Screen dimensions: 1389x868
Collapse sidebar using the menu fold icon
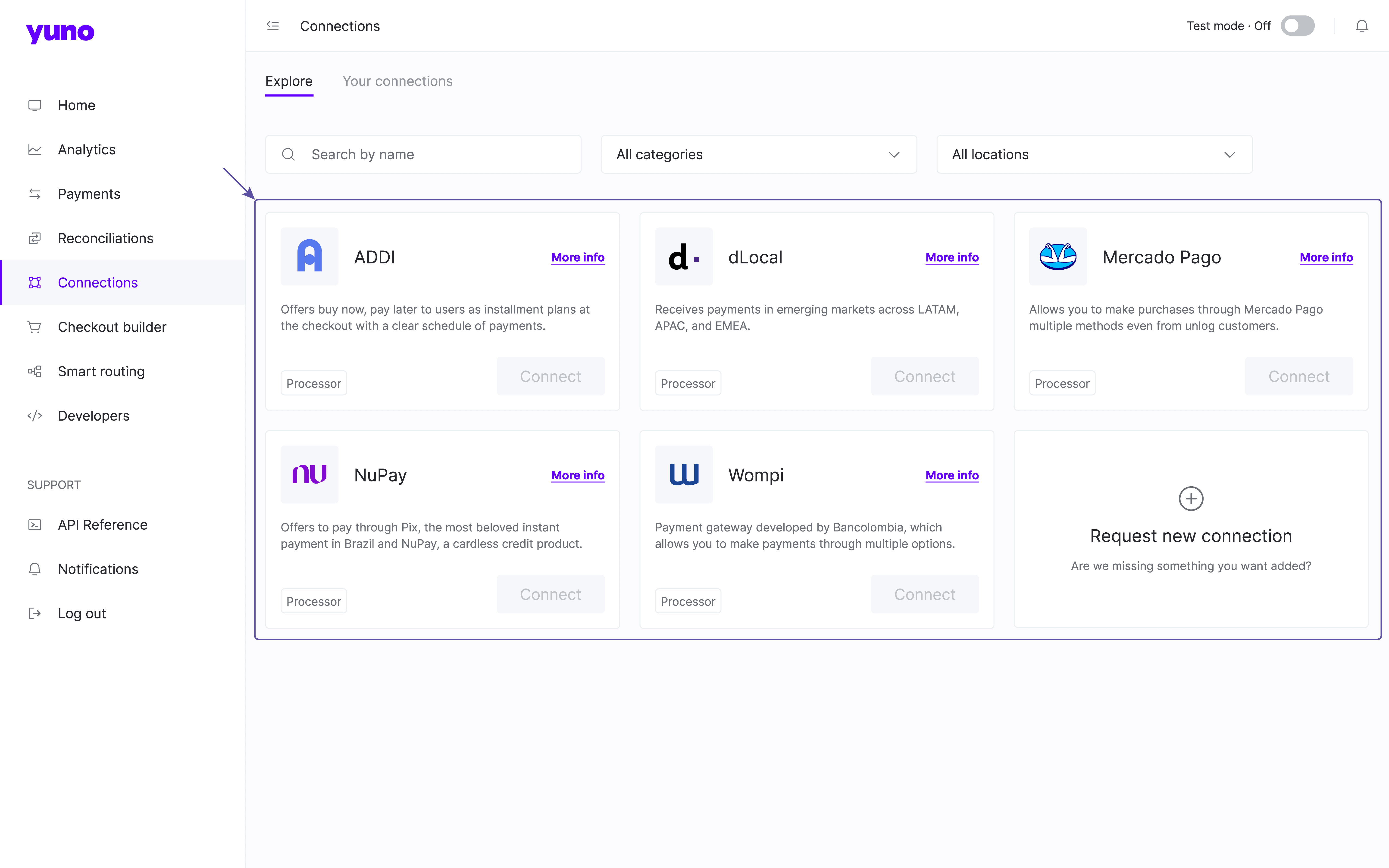click(x=273, y=26)
